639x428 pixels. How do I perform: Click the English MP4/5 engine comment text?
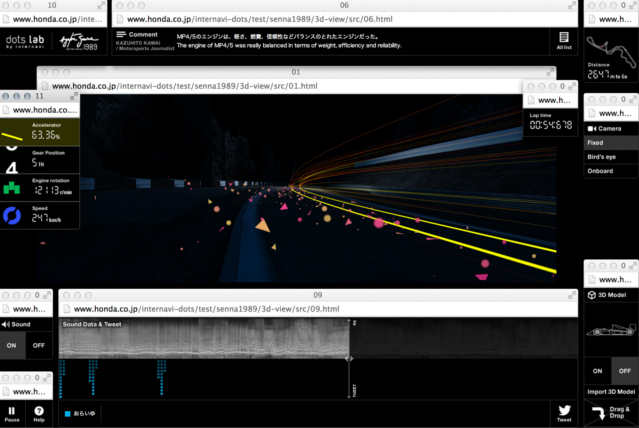(289, 45)
